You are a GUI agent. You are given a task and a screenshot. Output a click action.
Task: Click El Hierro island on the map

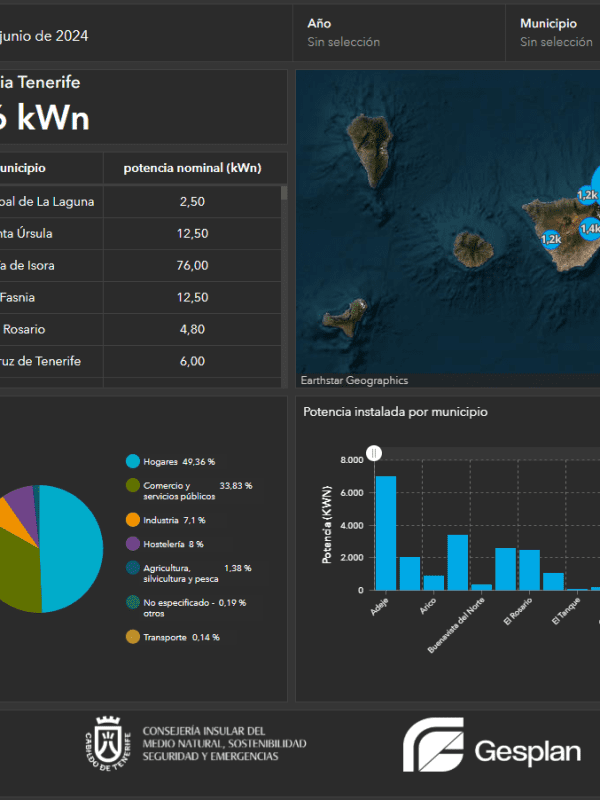coord(345,318)
